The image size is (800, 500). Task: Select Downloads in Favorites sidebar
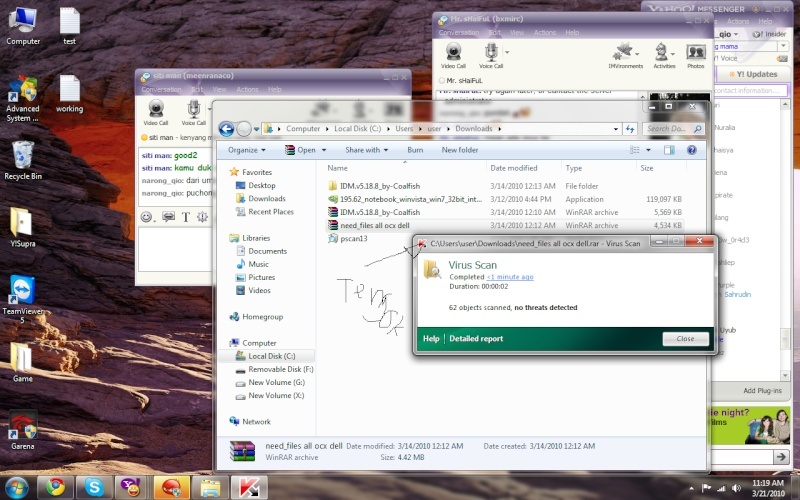coord(266,198)
